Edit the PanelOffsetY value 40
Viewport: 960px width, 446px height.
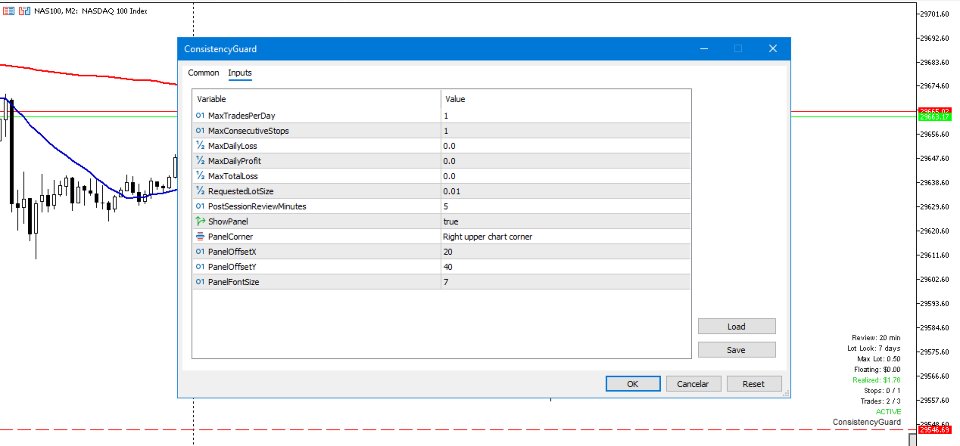[x=566, y=266]
